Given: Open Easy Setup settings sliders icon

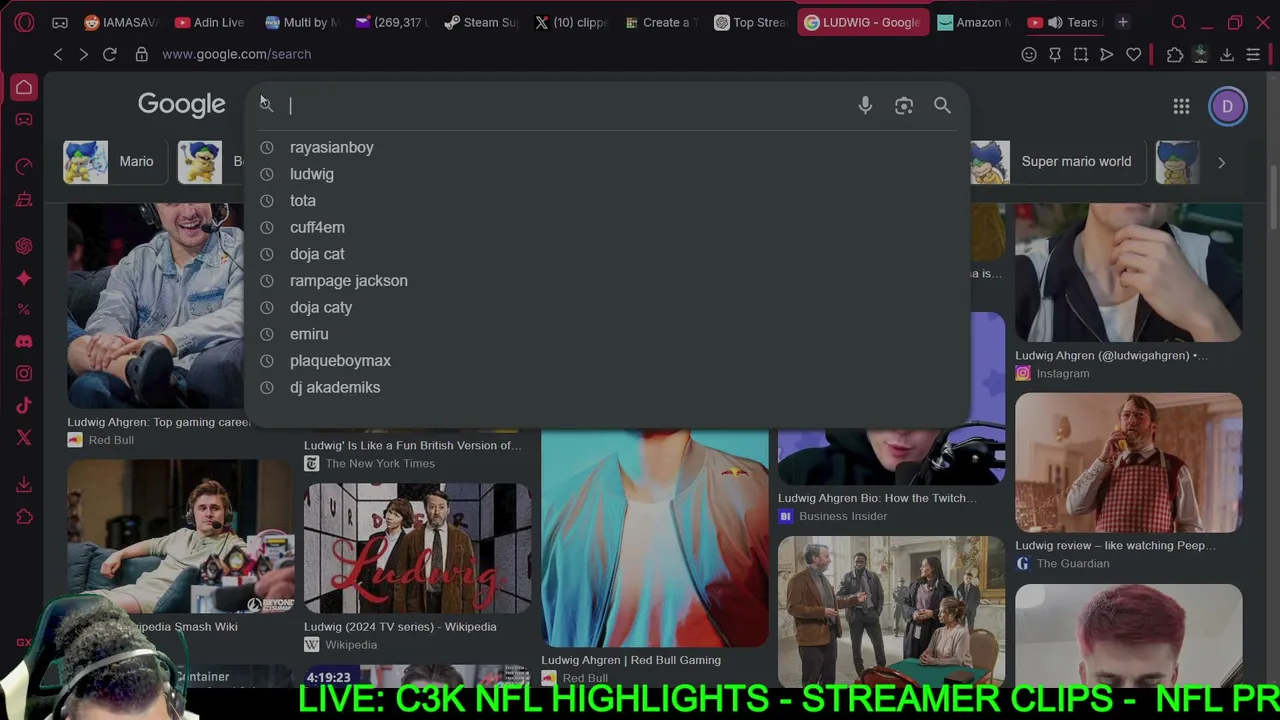Looking at the screenshot, I should (x=1253, y=54).
